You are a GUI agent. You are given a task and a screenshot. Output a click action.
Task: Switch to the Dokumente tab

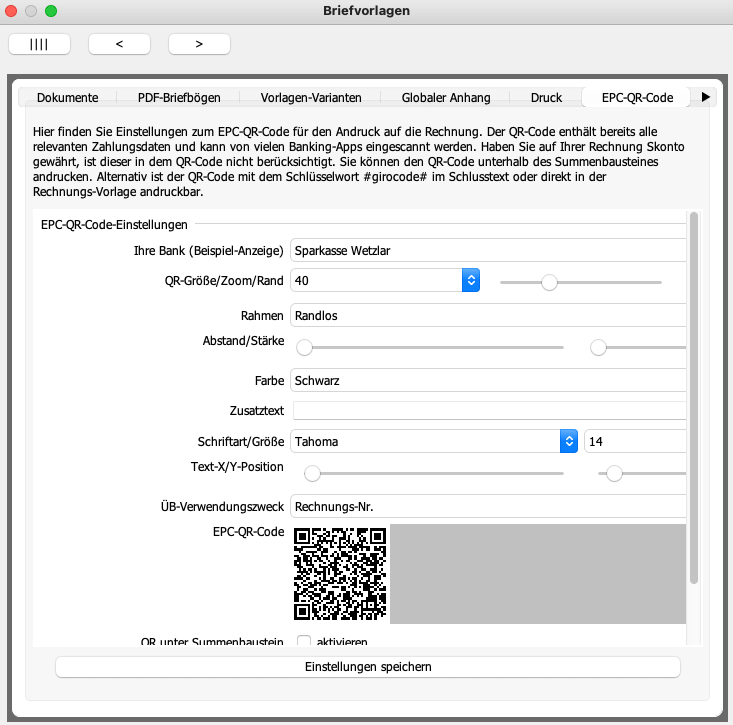tap(67, 97)
